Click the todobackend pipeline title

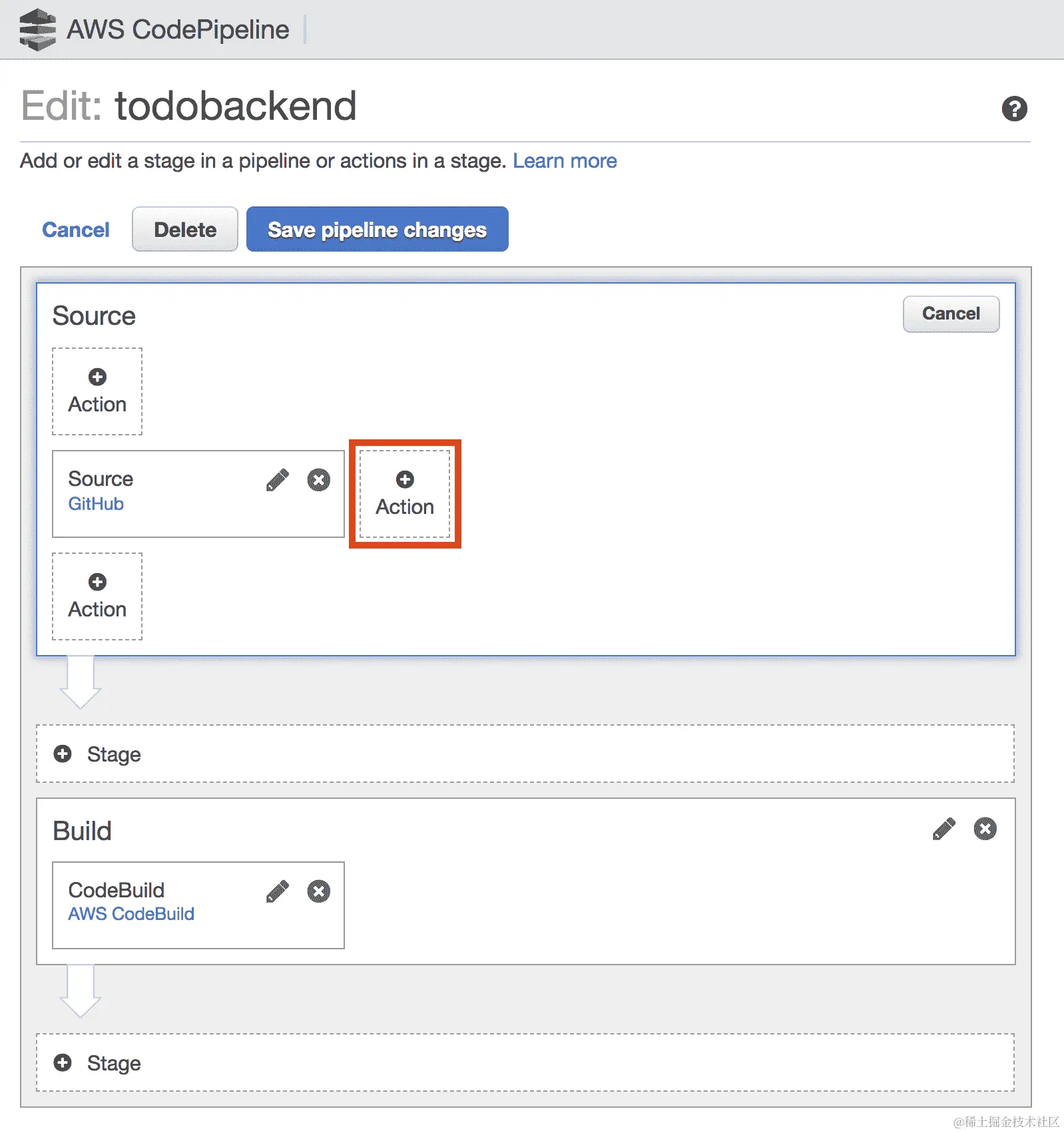tap(236, 106)
